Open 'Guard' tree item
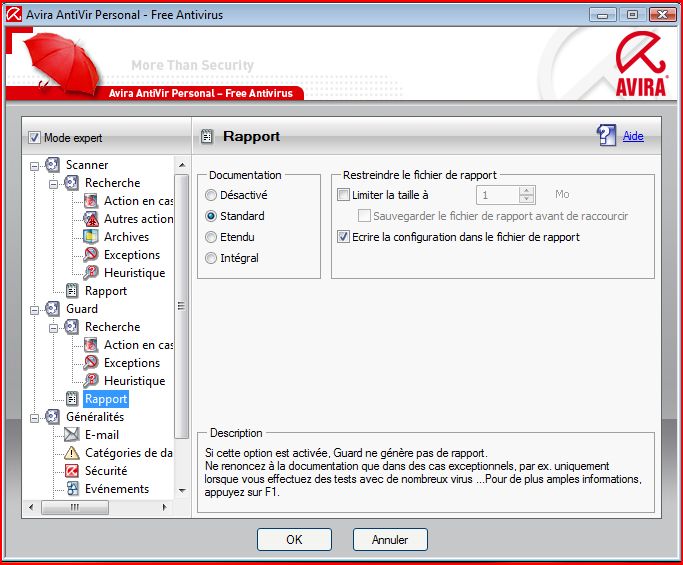The height and width of the screenshot is (565, 683). click(82, 308)
